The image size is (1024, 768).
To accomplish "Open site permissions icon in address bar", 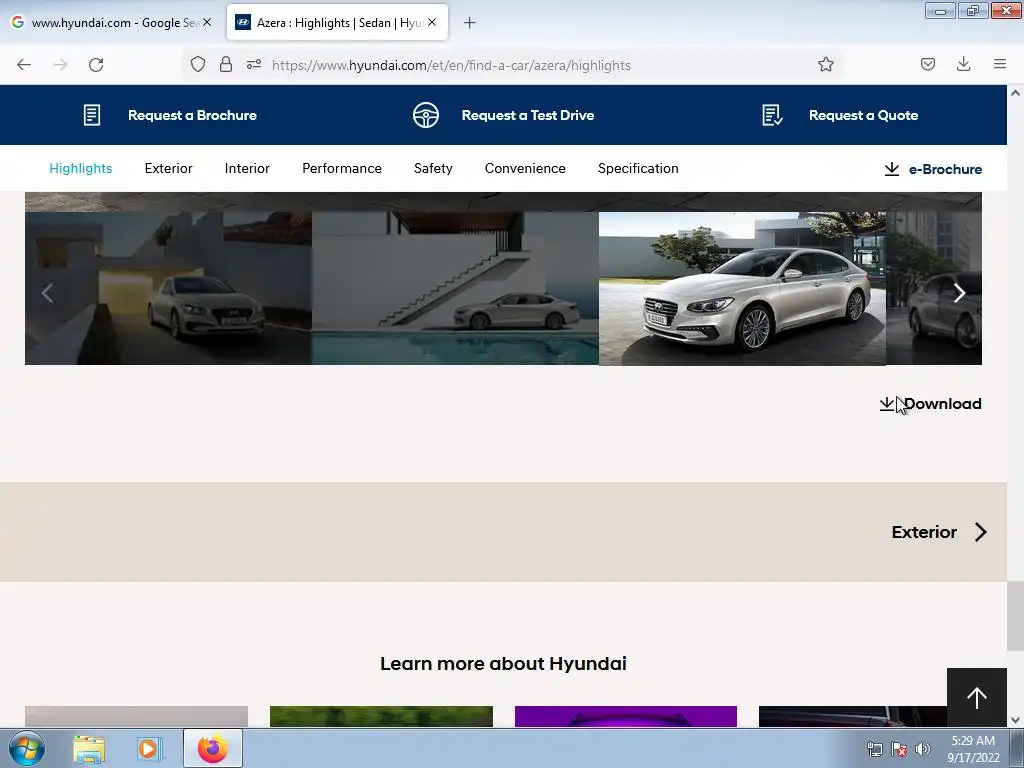I will 254,65.
